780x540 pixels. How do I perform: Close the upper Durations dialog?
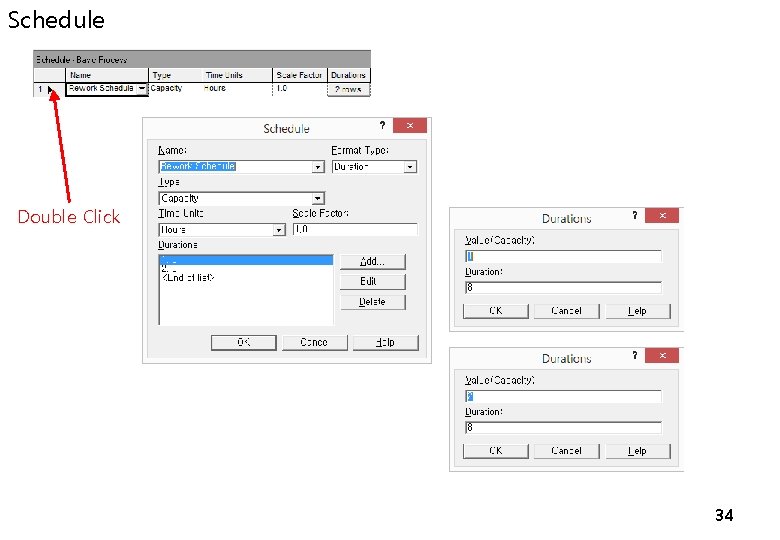662,215
